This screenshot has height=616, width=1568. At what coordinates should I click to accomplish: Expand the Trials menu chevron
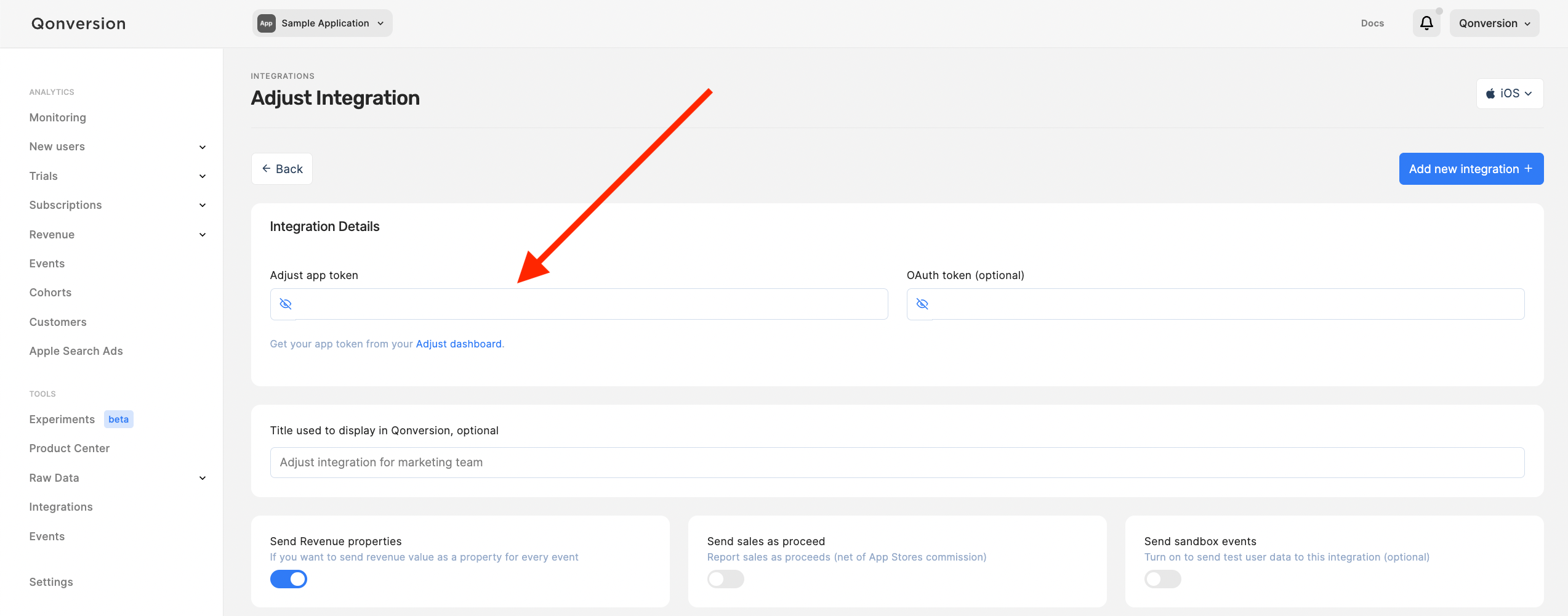203,176
